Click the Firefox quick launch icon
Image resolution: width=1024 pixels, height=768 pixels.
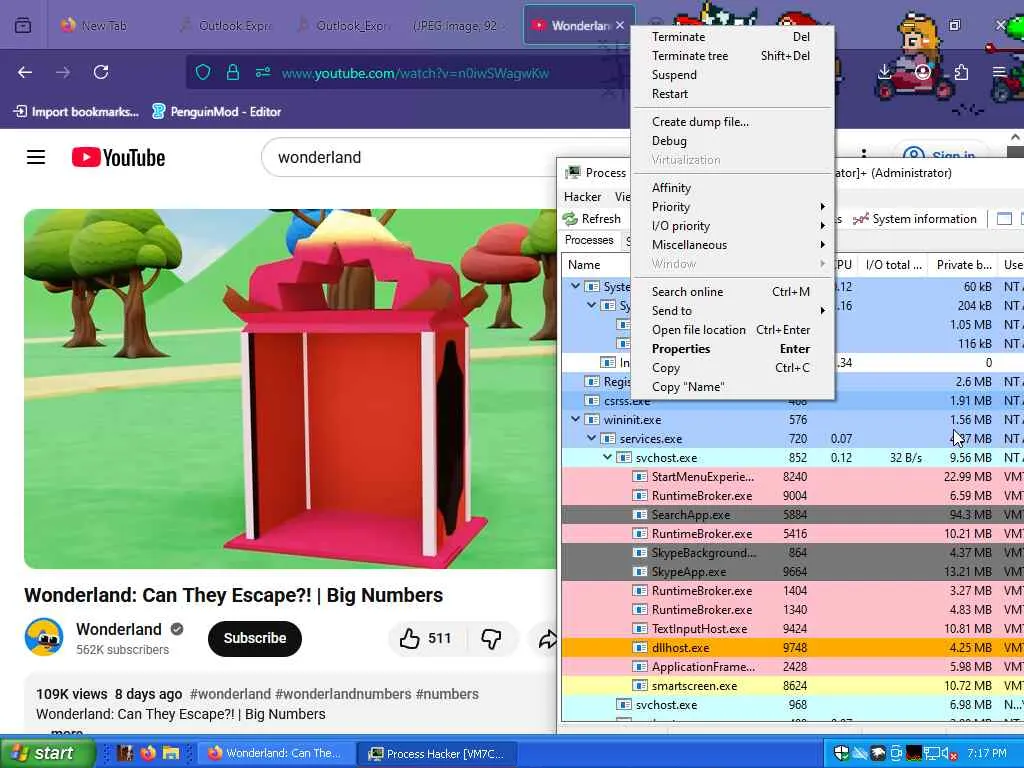tap(148, 753)
